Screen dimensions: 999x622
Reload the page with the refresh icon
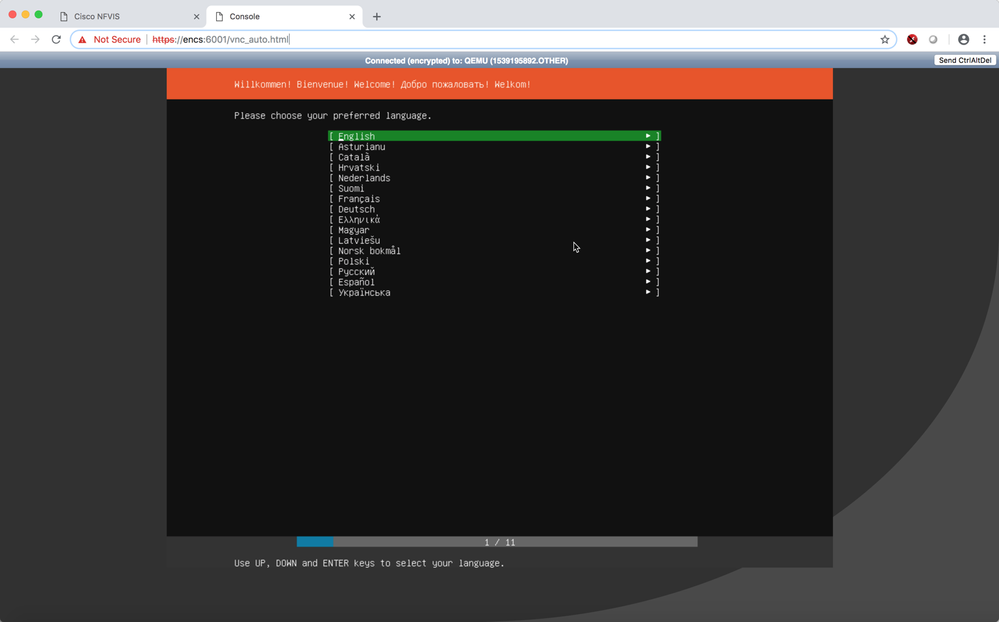[x=56, y=40]
